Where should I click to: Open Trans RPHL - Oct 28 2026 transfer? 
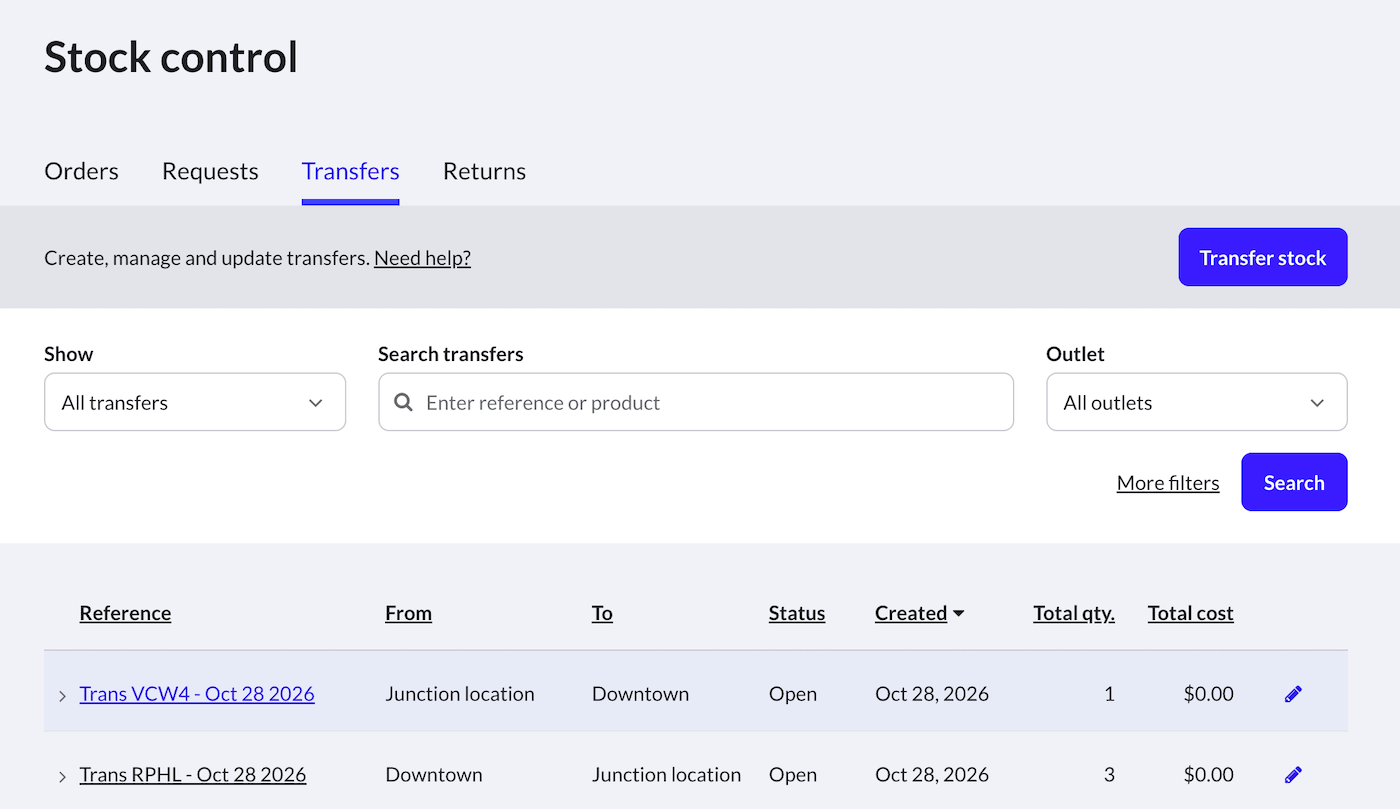pos(193,775)
